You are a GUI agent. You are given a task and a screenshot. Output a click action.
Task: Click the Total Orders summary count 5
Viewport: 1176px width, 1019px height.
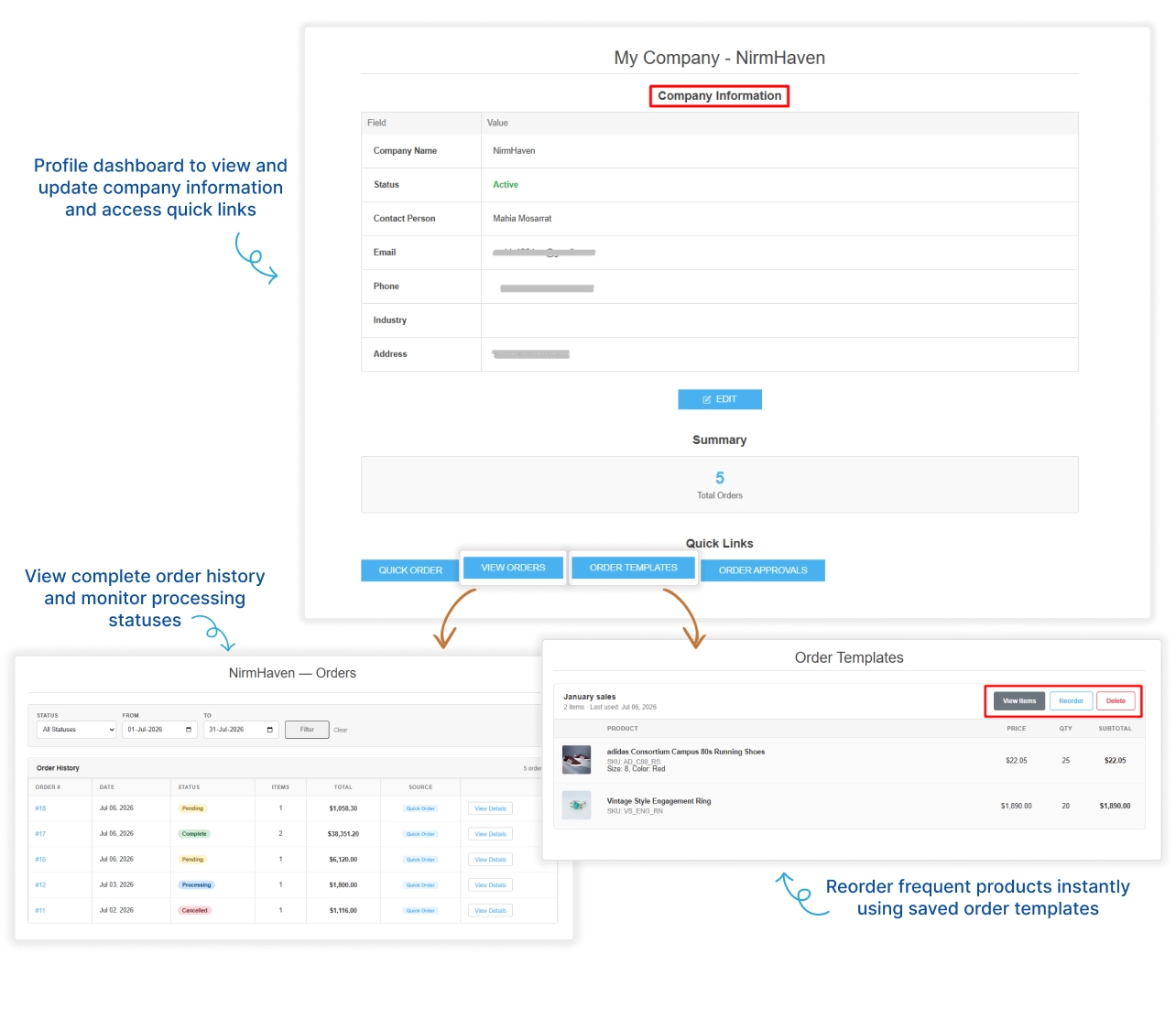click(x=720, y=478)
